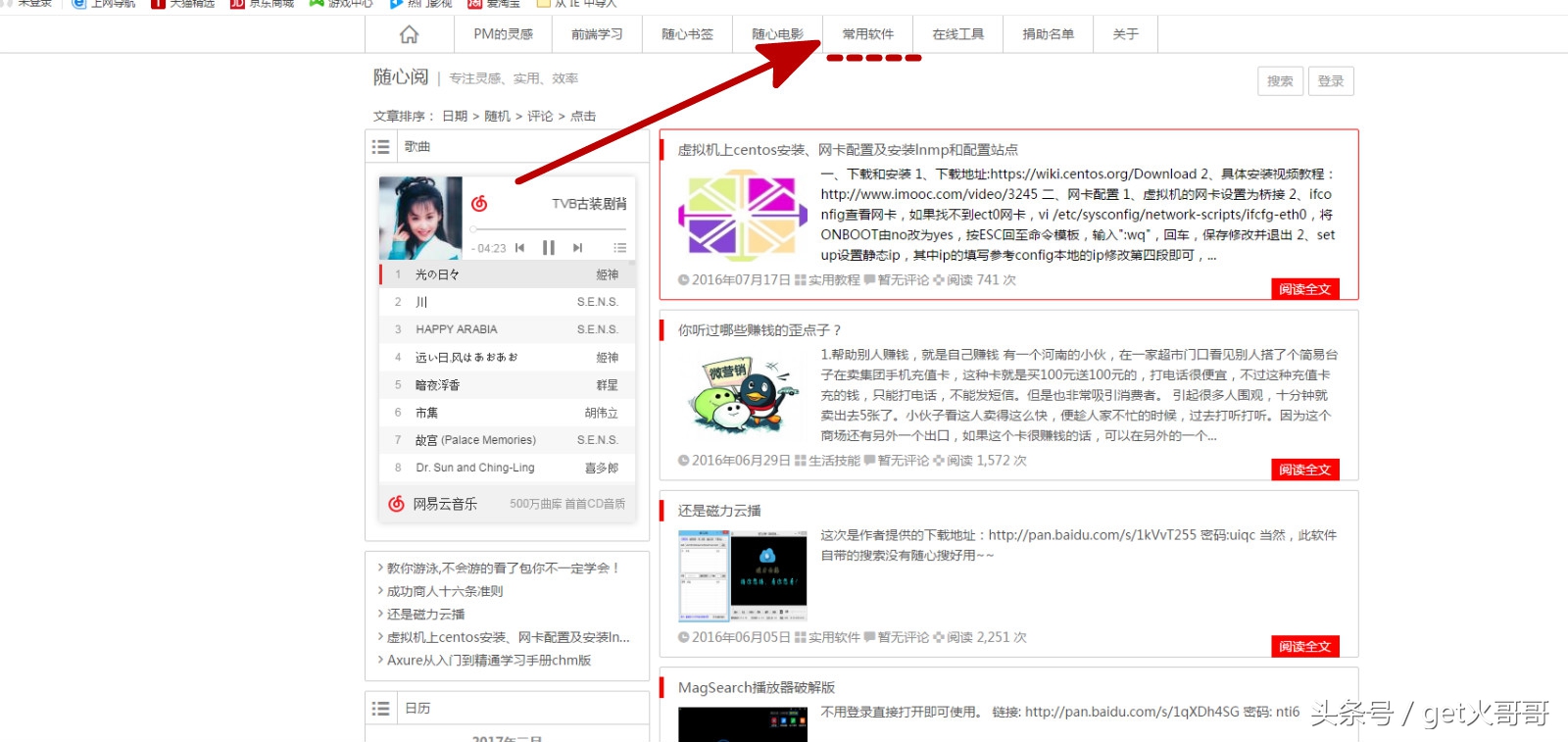Click the NetEase music logo in player

pos(479,204)
